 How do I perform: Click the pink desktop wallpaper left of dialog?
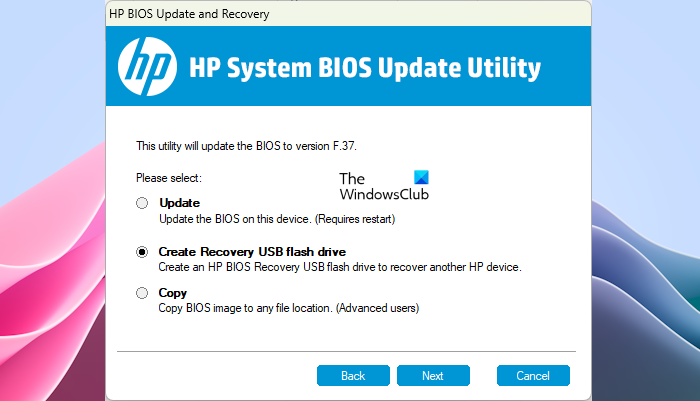coord(50,250)
